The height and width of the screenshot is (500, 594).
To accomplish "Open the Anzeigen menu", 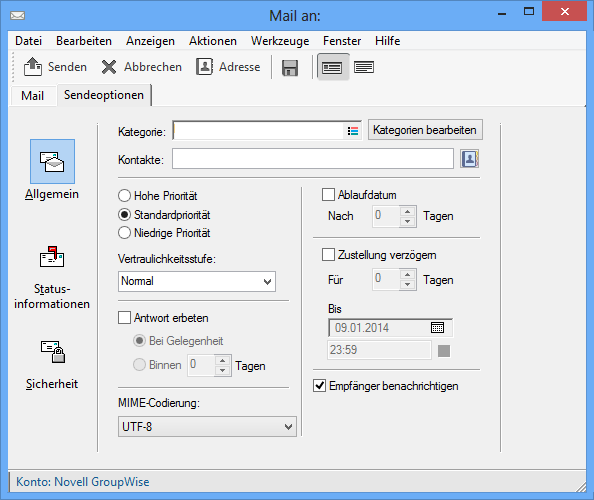I will (x=150, y=41).
